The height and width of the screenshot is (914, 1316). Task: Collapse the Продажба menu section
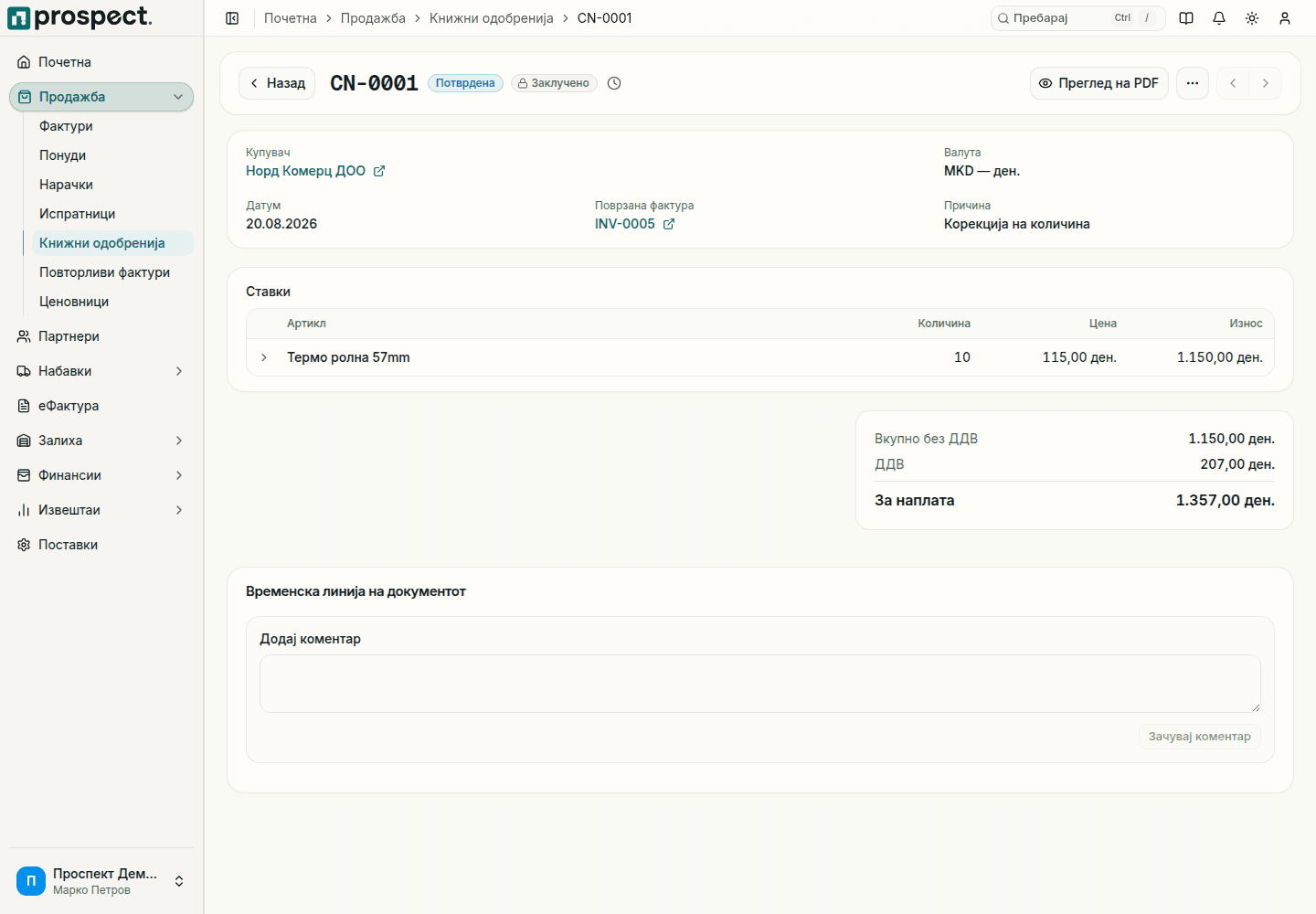[x=178, y=97]
